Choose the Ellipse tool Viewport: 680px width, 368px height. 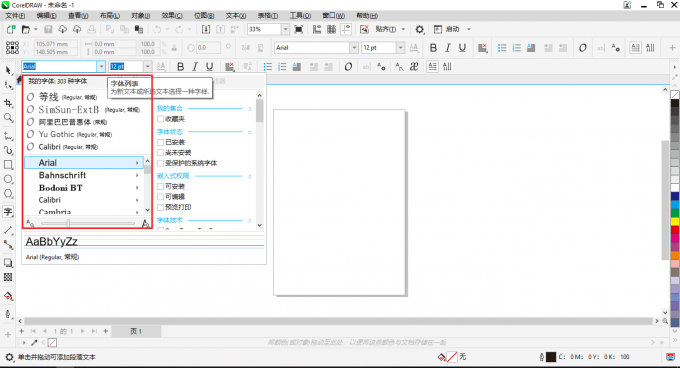(x=8, y=179)
